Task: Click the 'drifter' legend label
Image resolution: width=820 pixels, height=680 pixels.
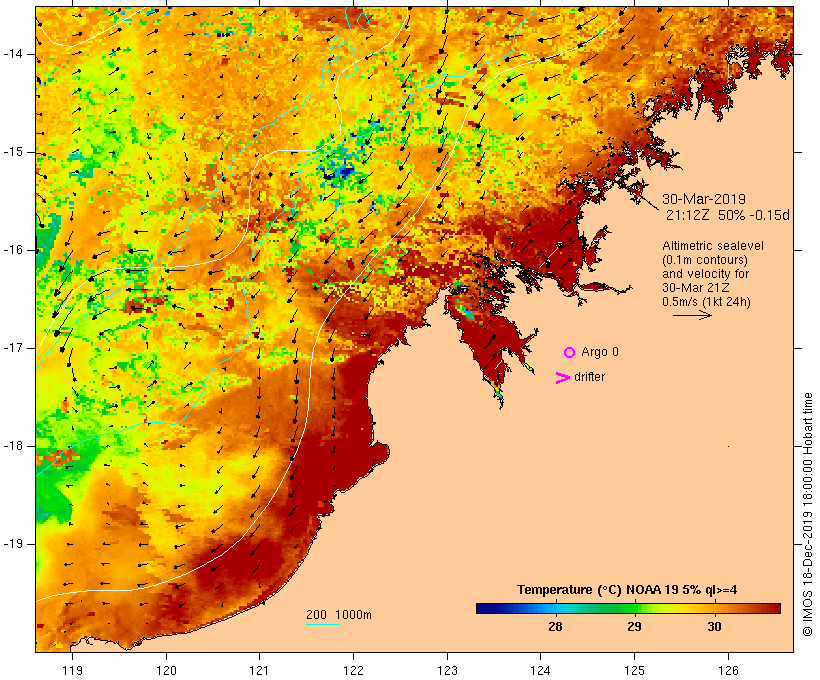Action: 589,377
